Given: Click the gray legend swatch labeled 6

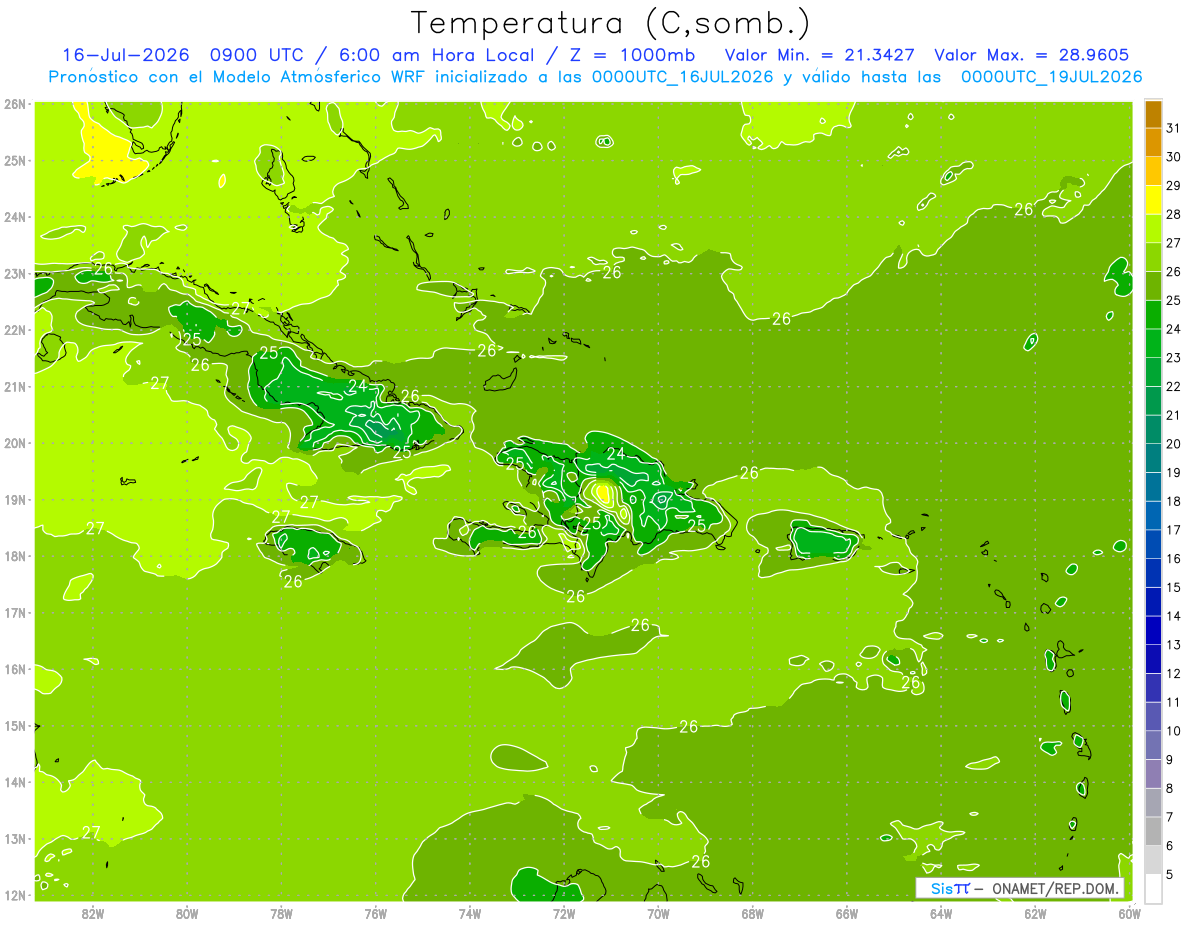Looking at the screenshot, I should pyautogui.click(x=1153, y=831).
